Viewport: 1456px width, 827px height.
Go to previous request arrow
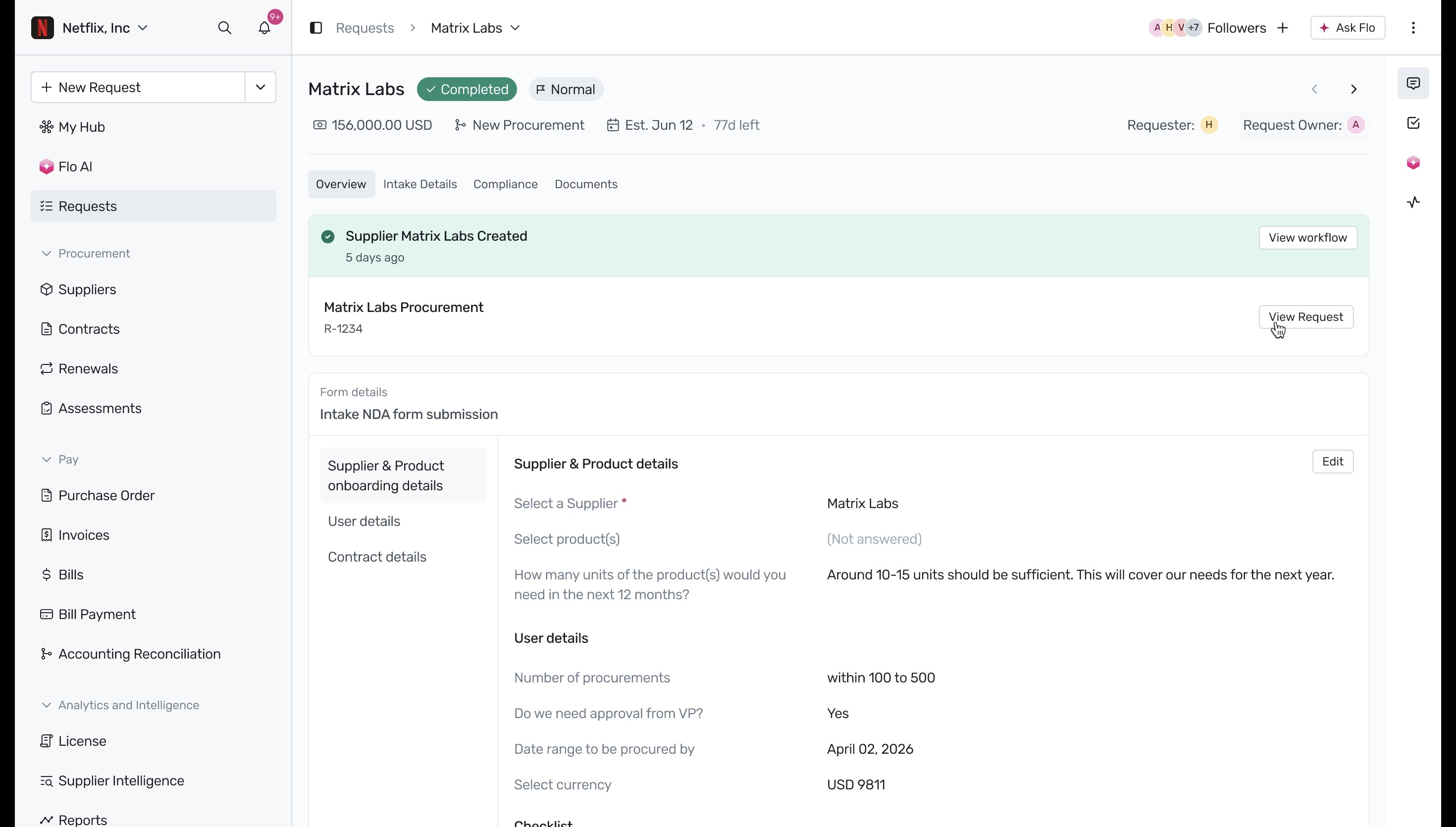(x=1314, y=89)
